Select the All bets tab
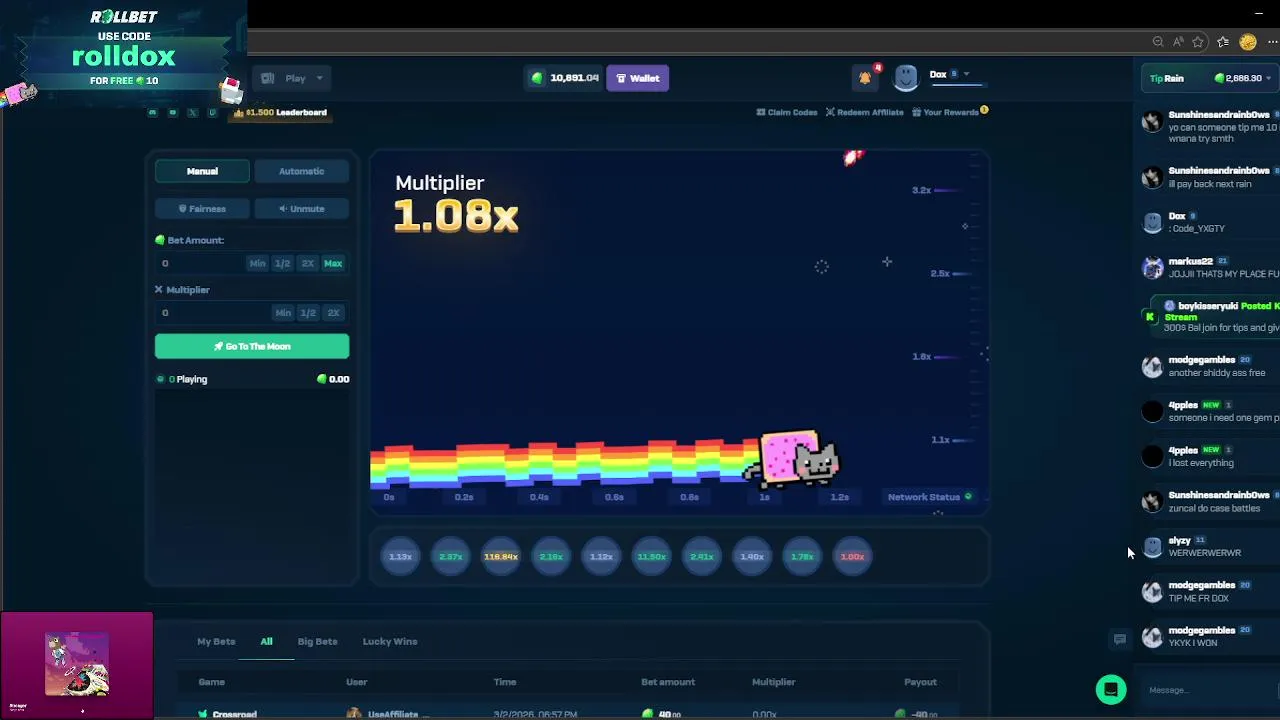1280x720 pixels. pos(266,641)
